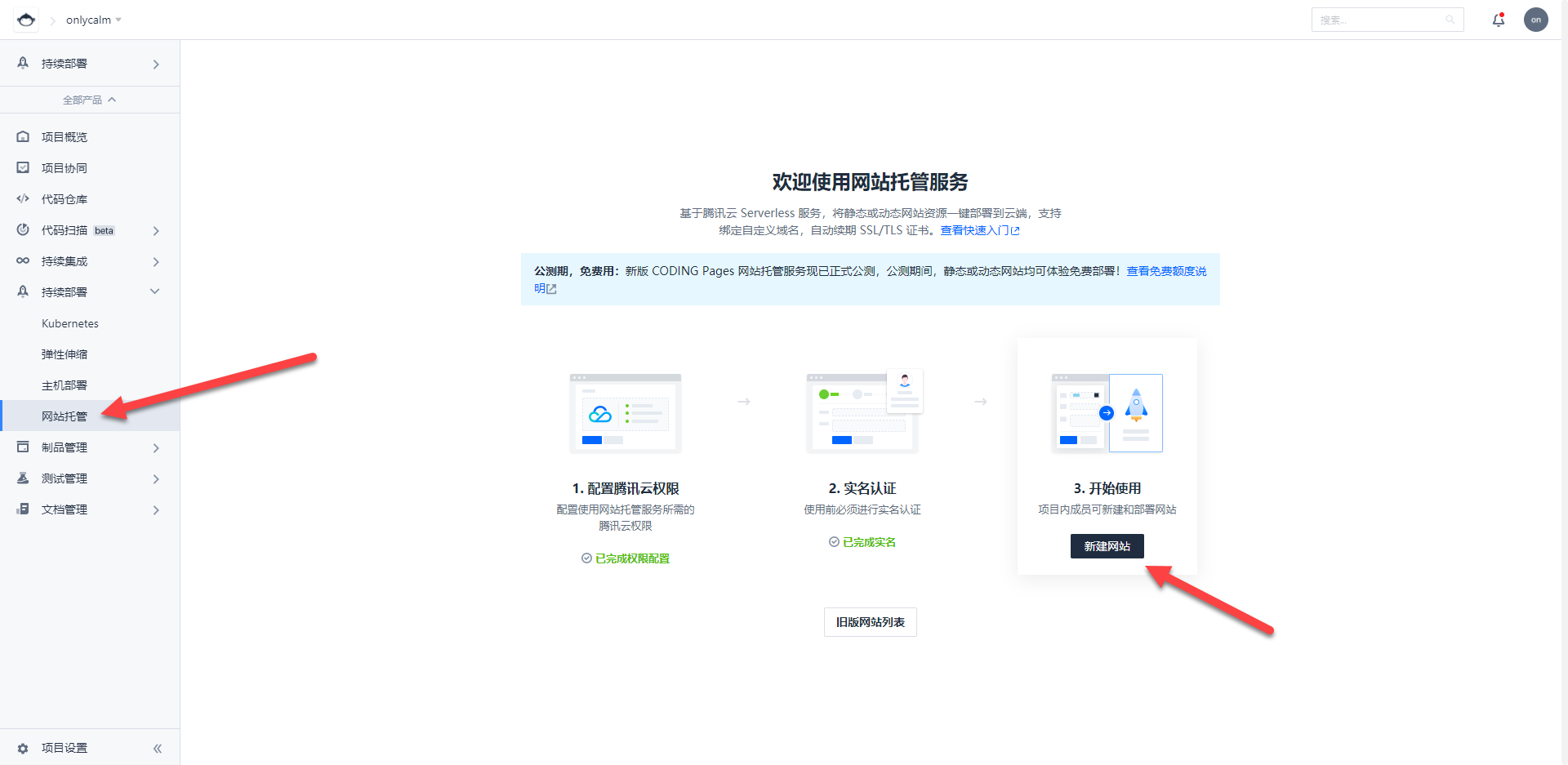Expand the 测试管理 chevron
The height and width of the screenshot is (765, 1568).
coord(156,478)
